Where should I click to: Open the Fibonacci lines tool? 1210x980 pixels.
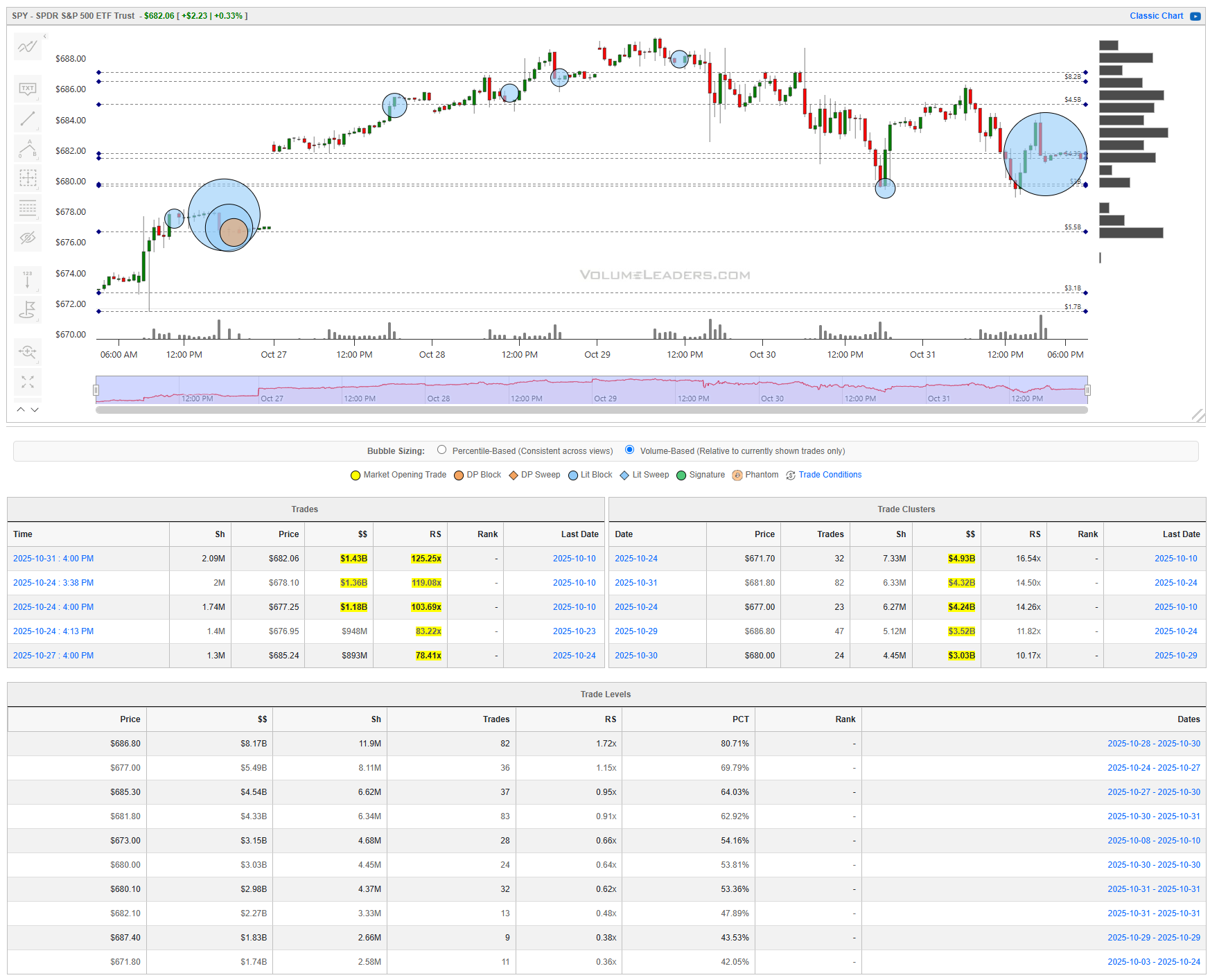pyautogui.click(x=28, y=208)
